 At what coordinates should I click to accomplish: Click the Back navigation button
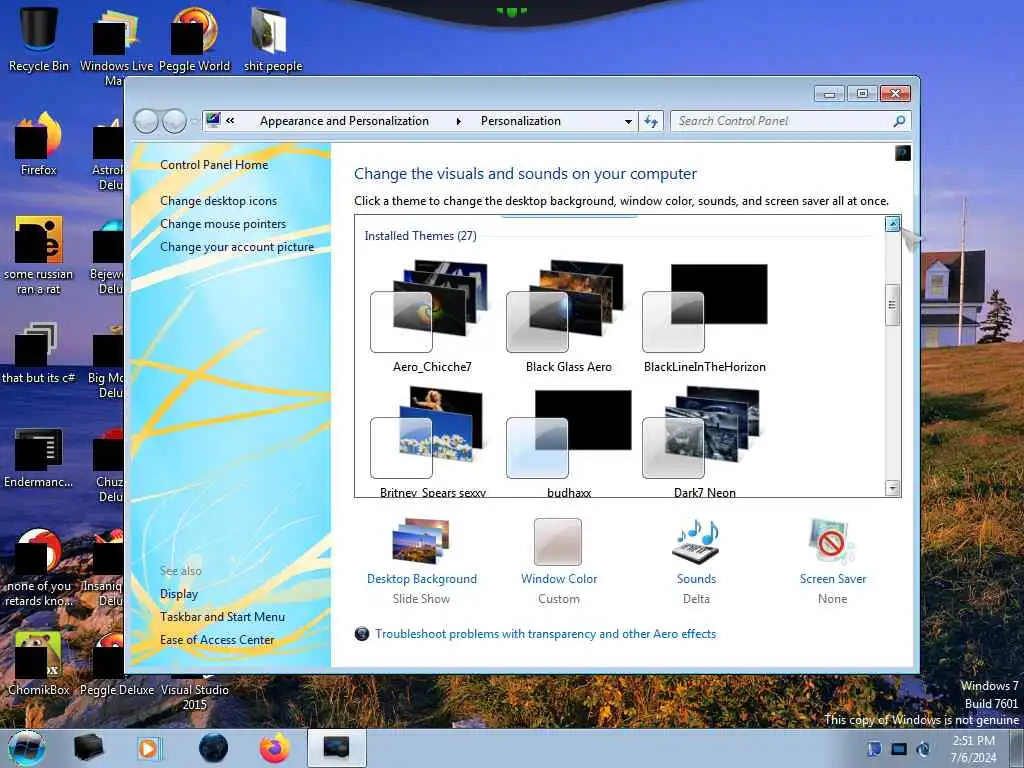(146, 121)
